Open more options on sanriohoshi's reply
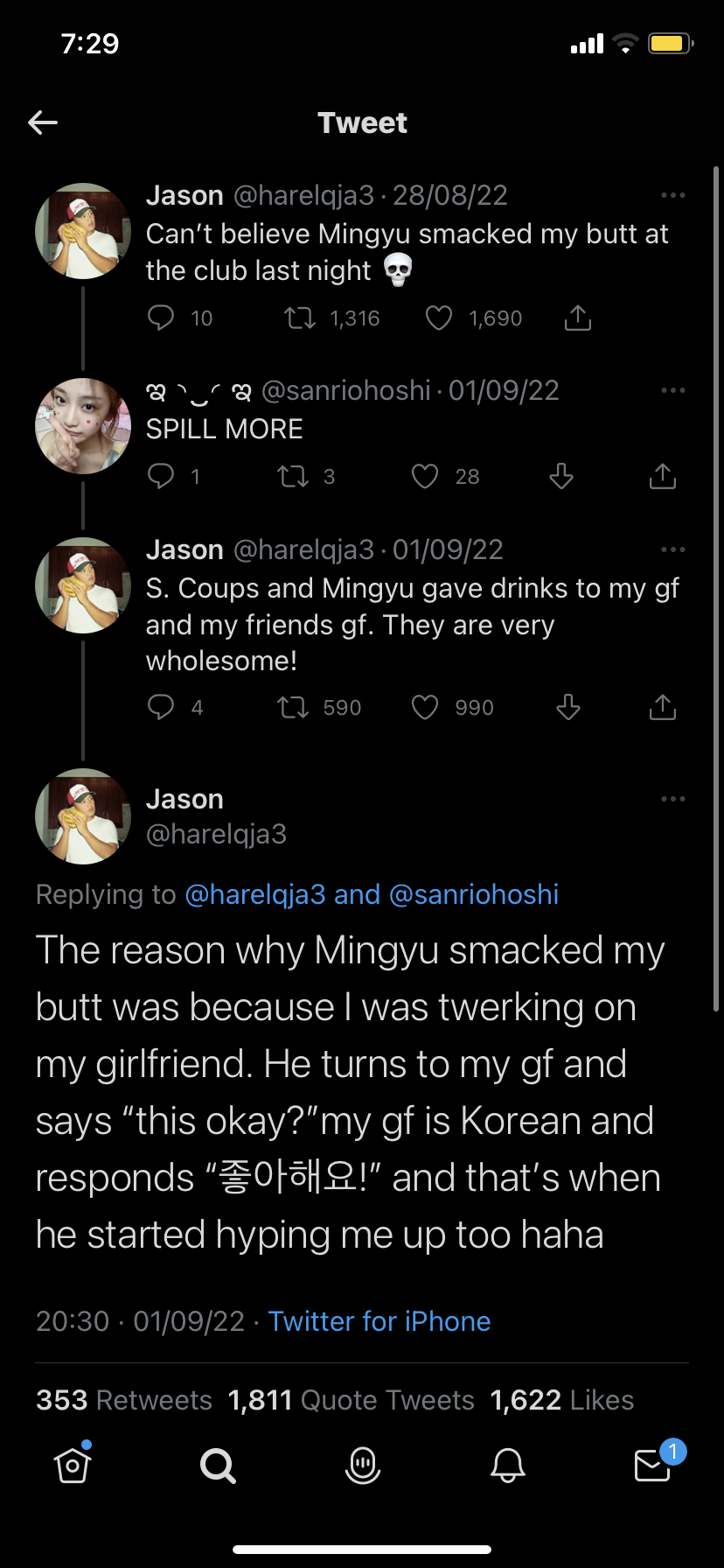 pos(672,390)
